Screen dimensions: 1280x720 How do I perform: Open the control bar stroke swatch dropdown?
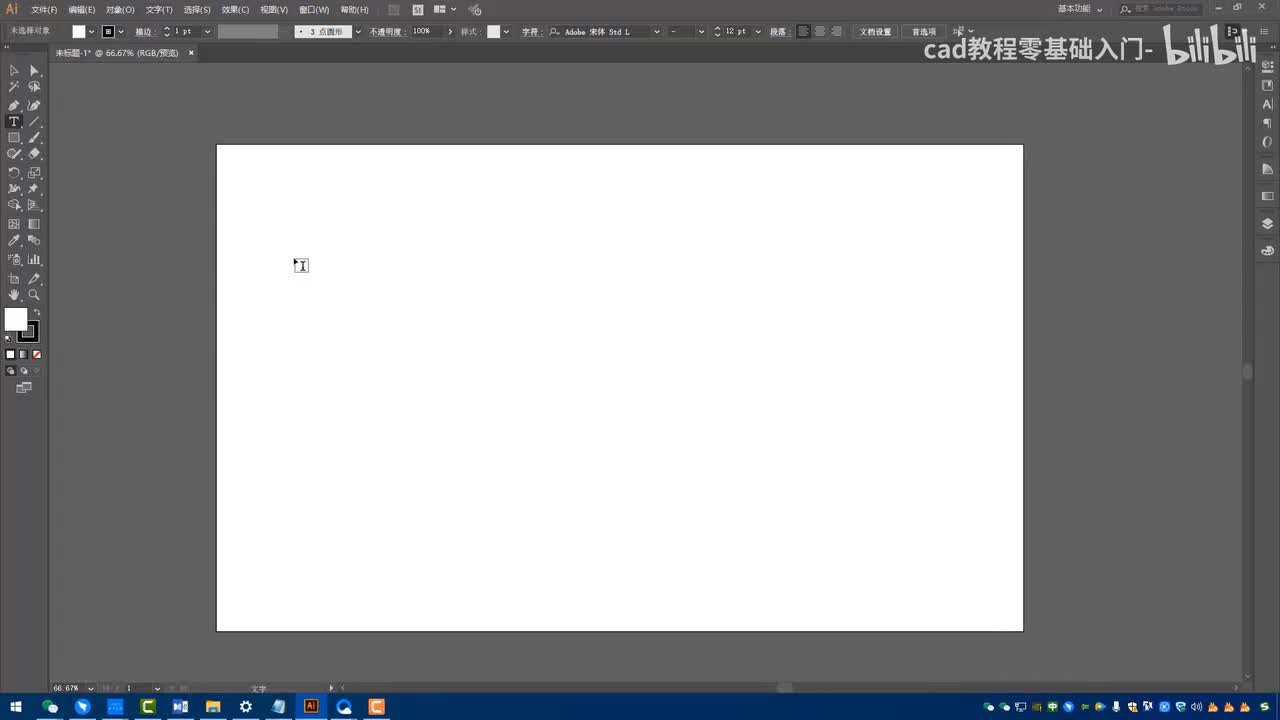pyautogui.click(x=122, y=32)
